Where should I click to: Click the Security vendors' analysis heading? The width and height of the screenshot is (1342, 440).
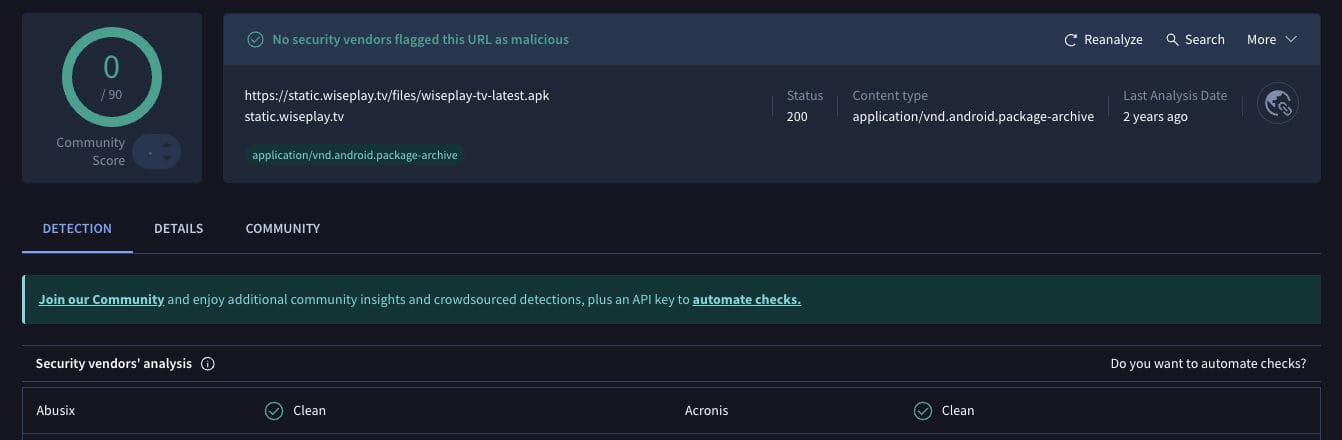pyautogui.click(x=113, y=364)
